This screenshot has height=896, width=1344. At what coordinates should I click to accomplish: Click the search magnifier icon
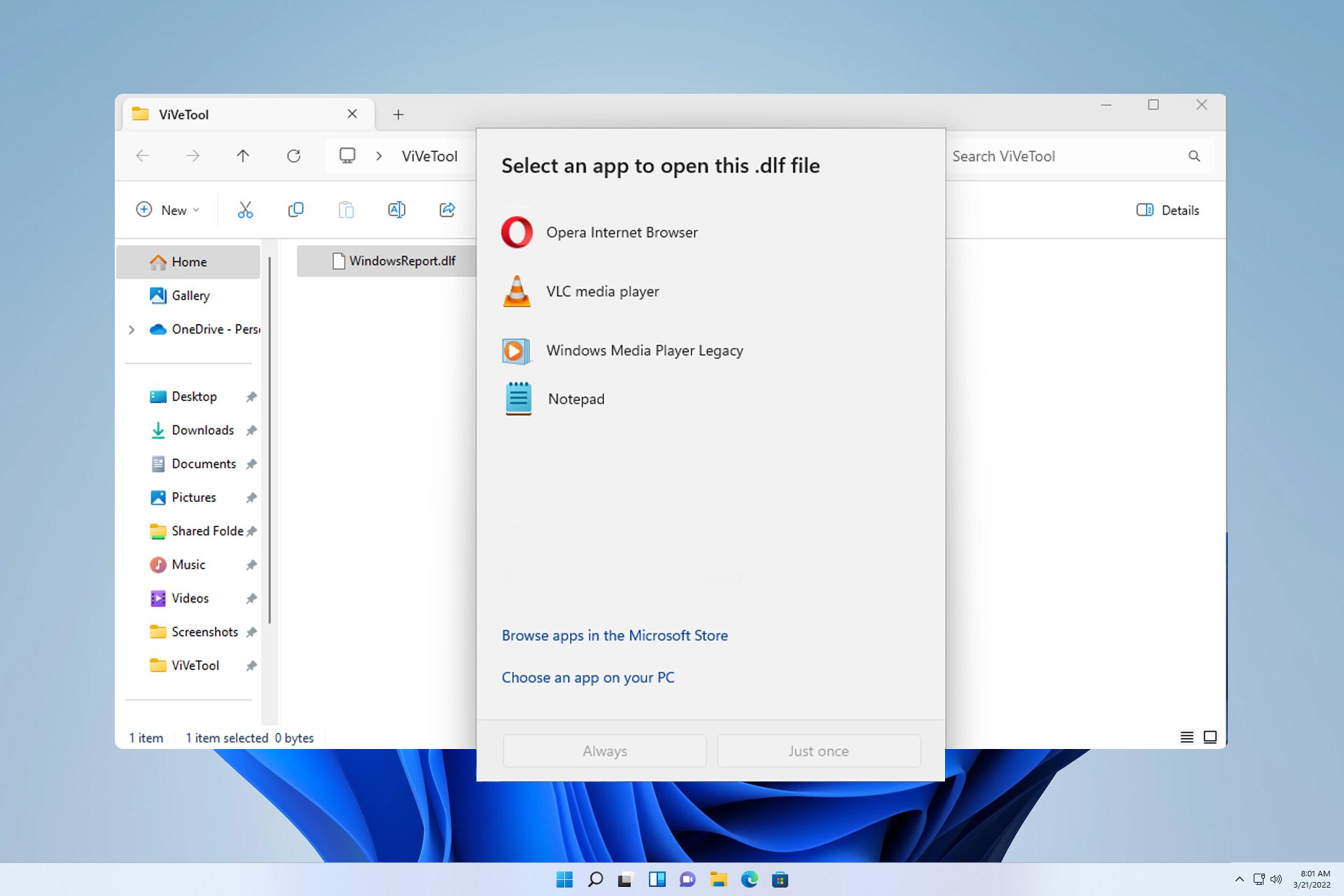(1194, 156)
